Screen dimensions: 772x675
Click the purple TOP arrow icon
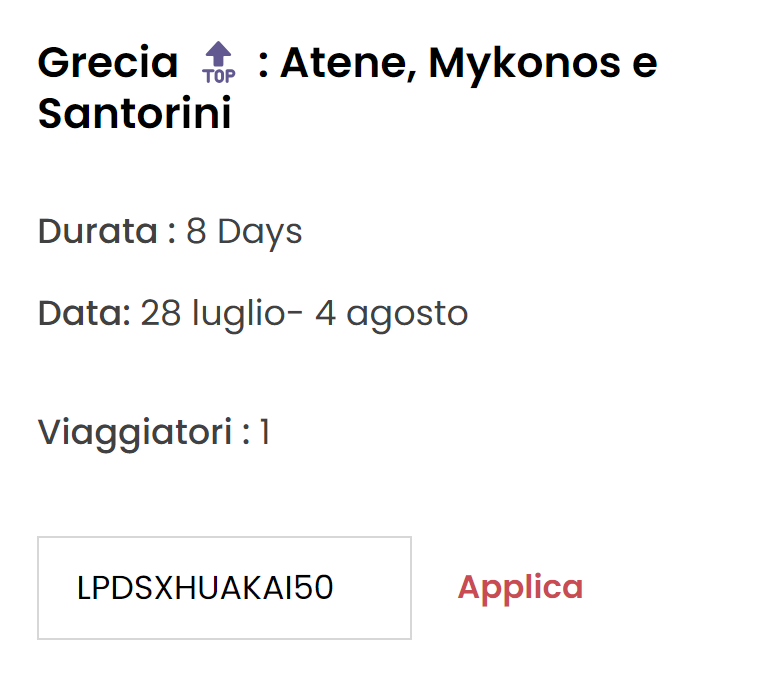coord(218,56)
